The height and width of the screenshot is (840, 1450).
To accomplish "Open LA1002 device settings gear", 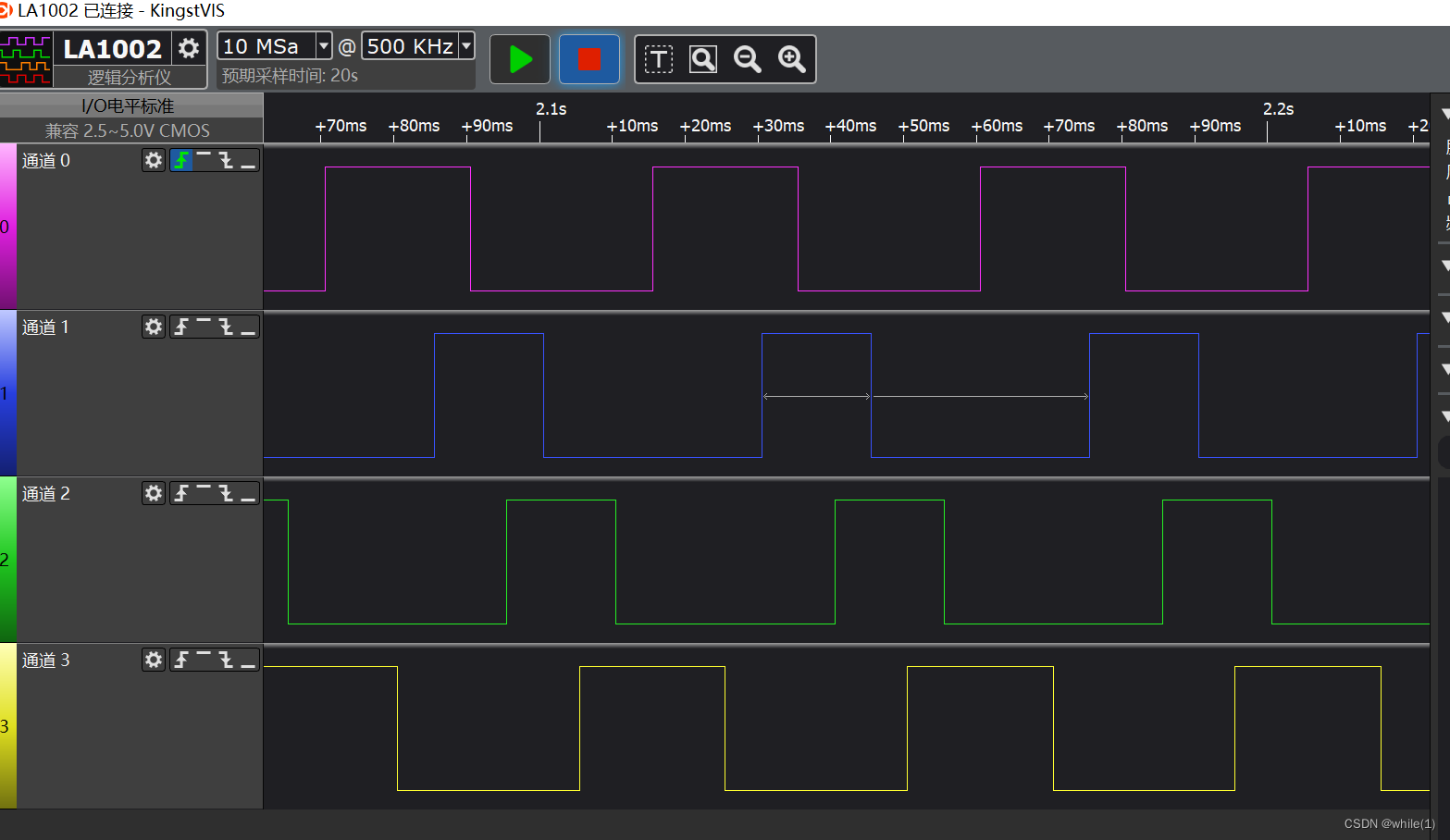I will 189,48.
